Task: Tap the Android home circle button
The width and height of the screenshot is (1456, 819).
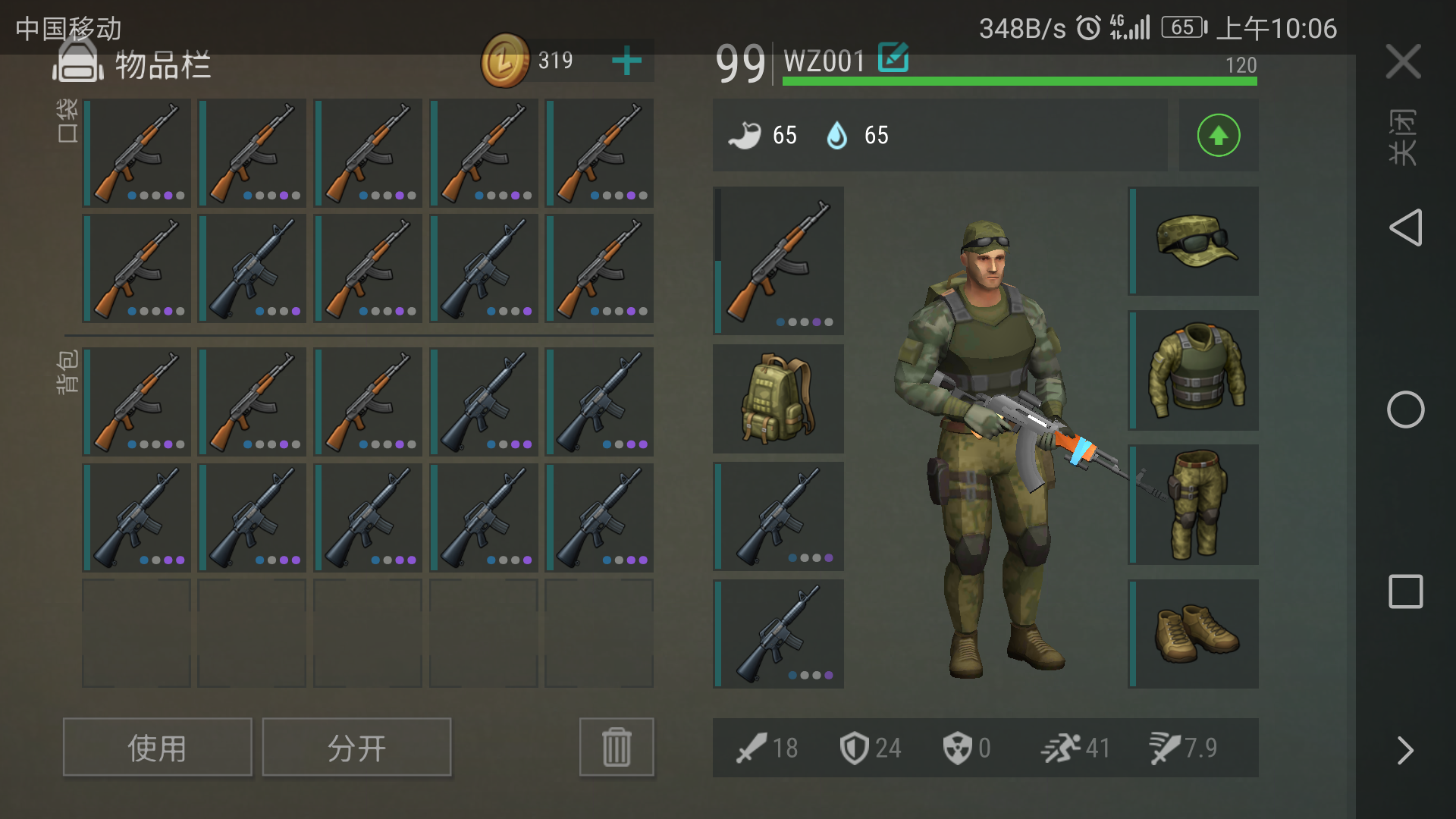Action: pos(1405,409)
